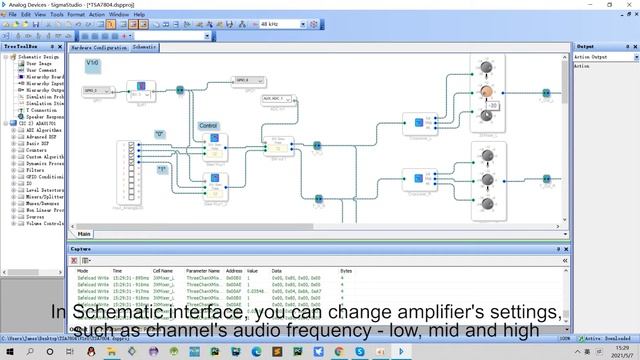The image size is (640, 360).
Task: Click the Schematic Design tree icon
Action: (x=13, y=57)
